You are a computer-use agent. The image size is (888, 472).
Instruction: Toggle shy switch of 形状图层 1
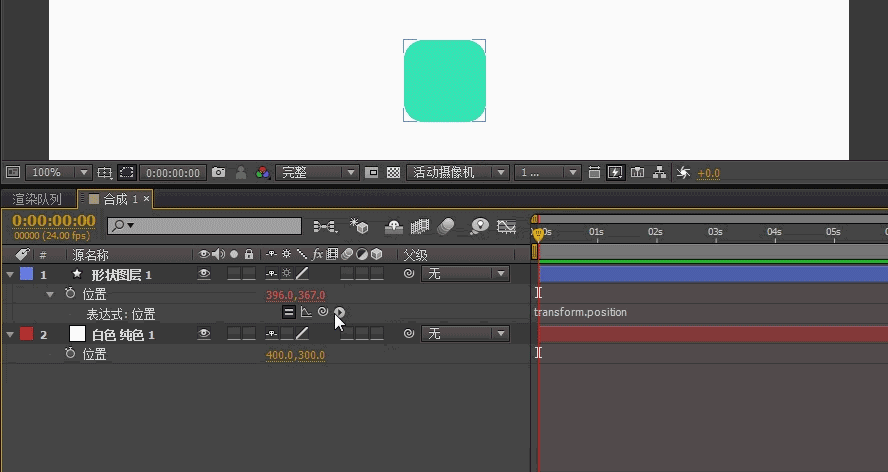tap(272, 274)
